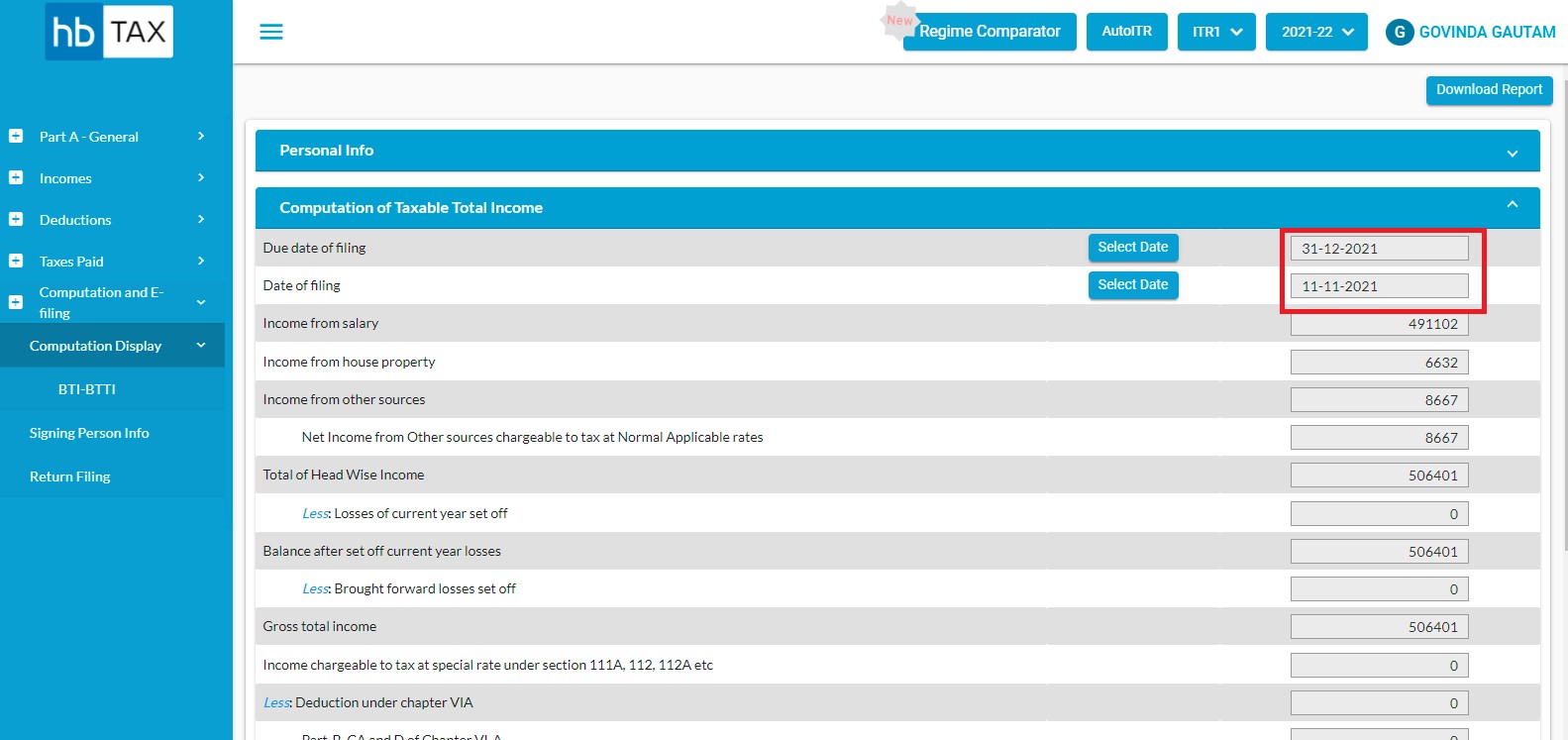The height and width of the screenshot is (740, 1568).
Task: Open Incomes menu item
Action: [x=65, y=178]
